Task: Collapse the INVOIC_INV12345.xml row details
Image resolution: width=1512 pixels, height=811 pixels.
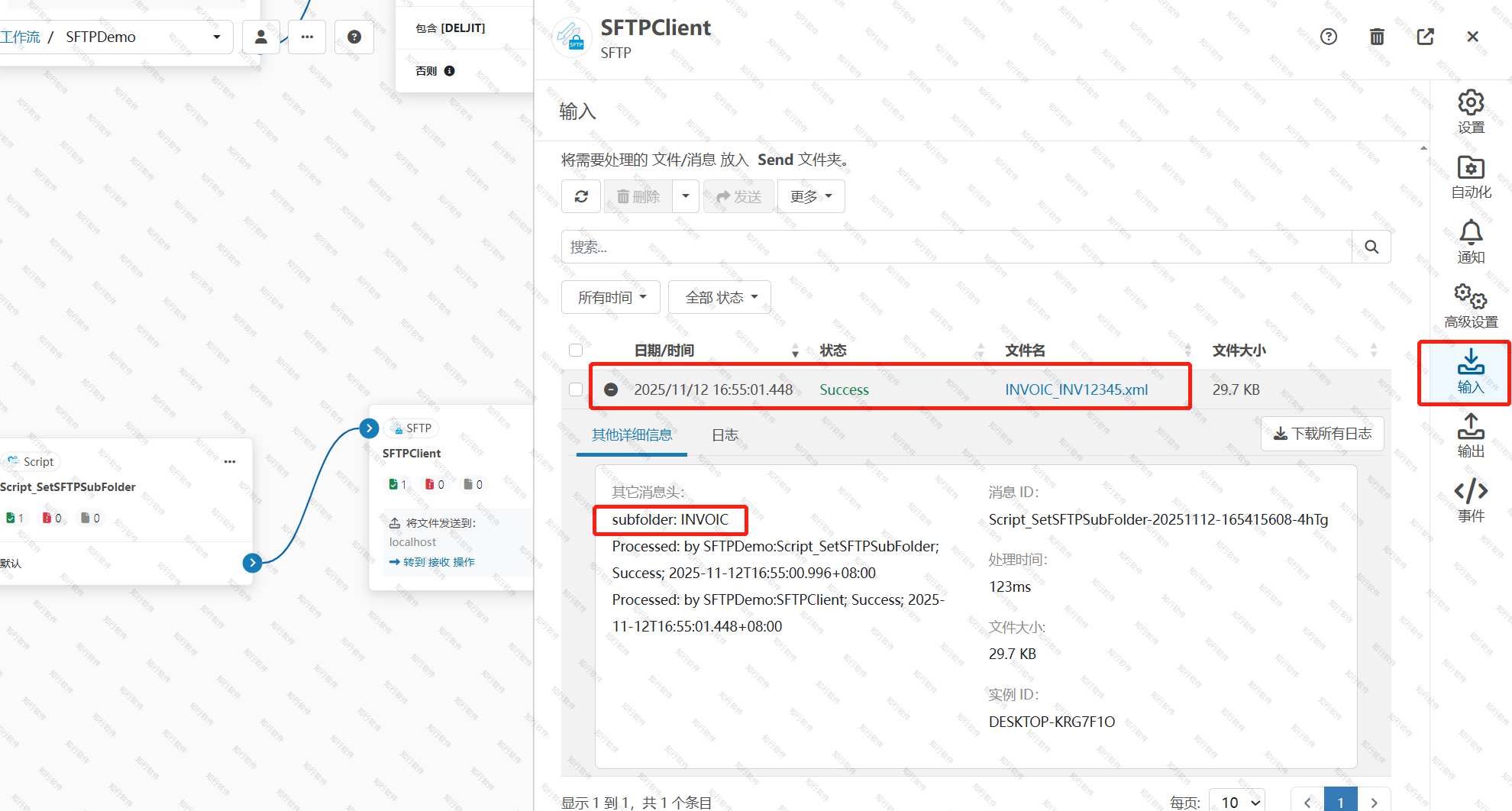Action: pyautogui.click(x=611, y=389)
